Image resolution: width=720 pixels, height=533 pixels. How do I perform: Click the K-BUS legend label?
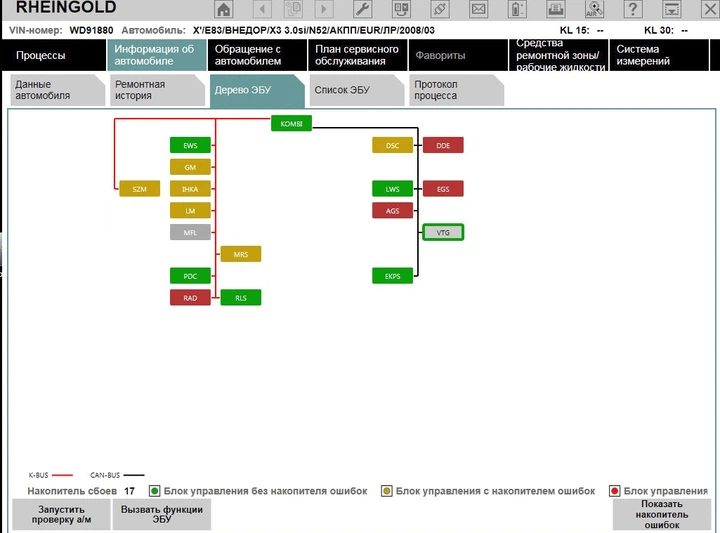[38, 475]
